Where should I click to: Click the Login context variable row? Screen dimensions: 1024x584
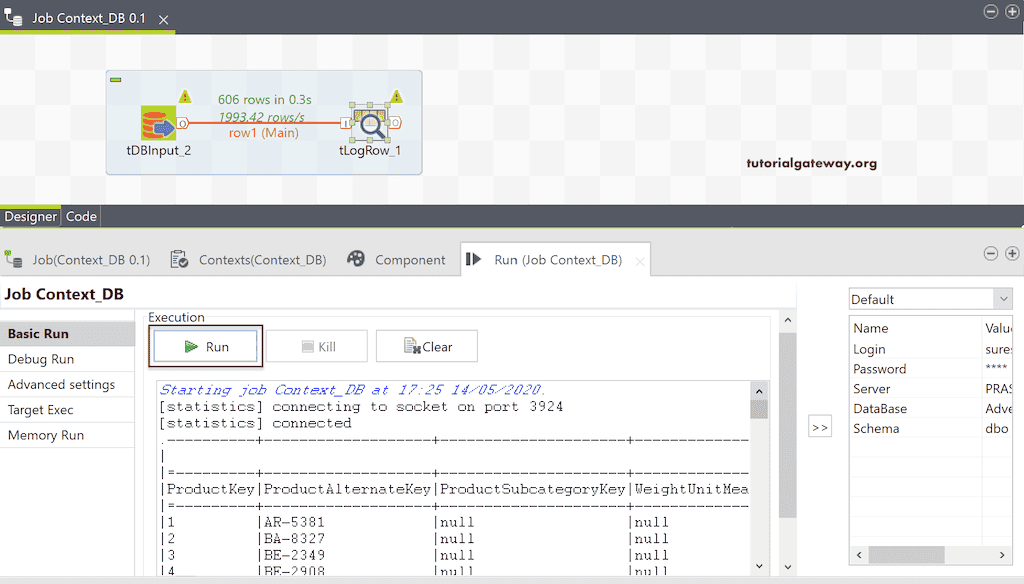pyautogui.click(x=931, y=349)
